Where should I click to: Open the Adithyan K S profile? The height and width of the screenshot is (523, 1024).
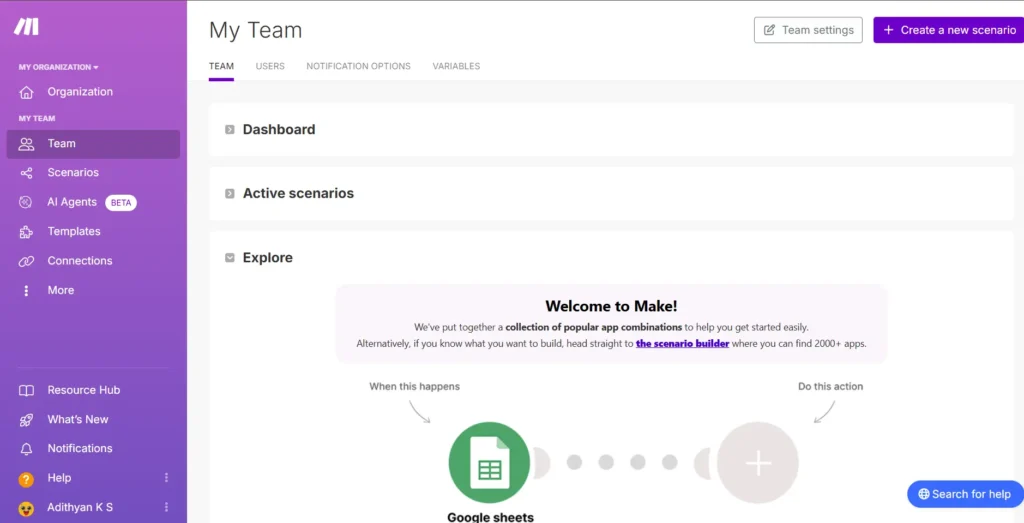[80, 507]
